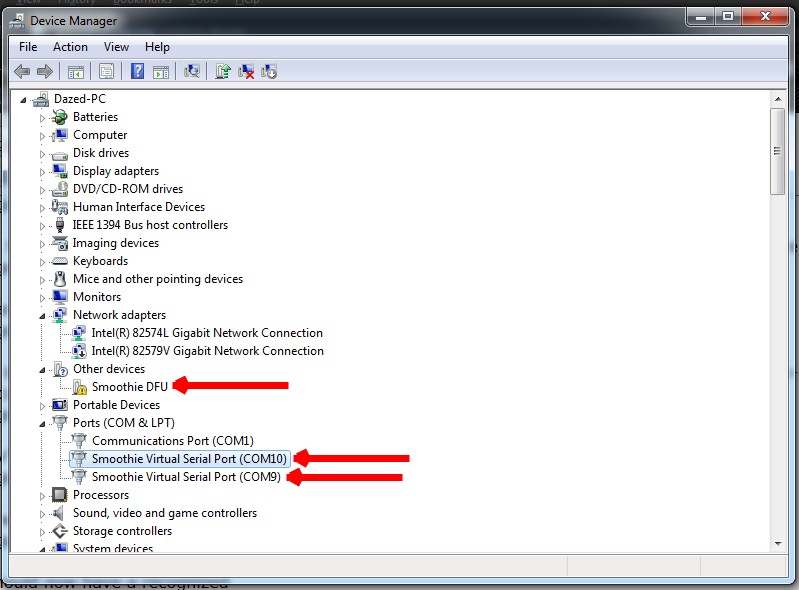The image size is (799, 590).
Task: Open the View menu
Action: pyautogui.click(x=116, y=47)
